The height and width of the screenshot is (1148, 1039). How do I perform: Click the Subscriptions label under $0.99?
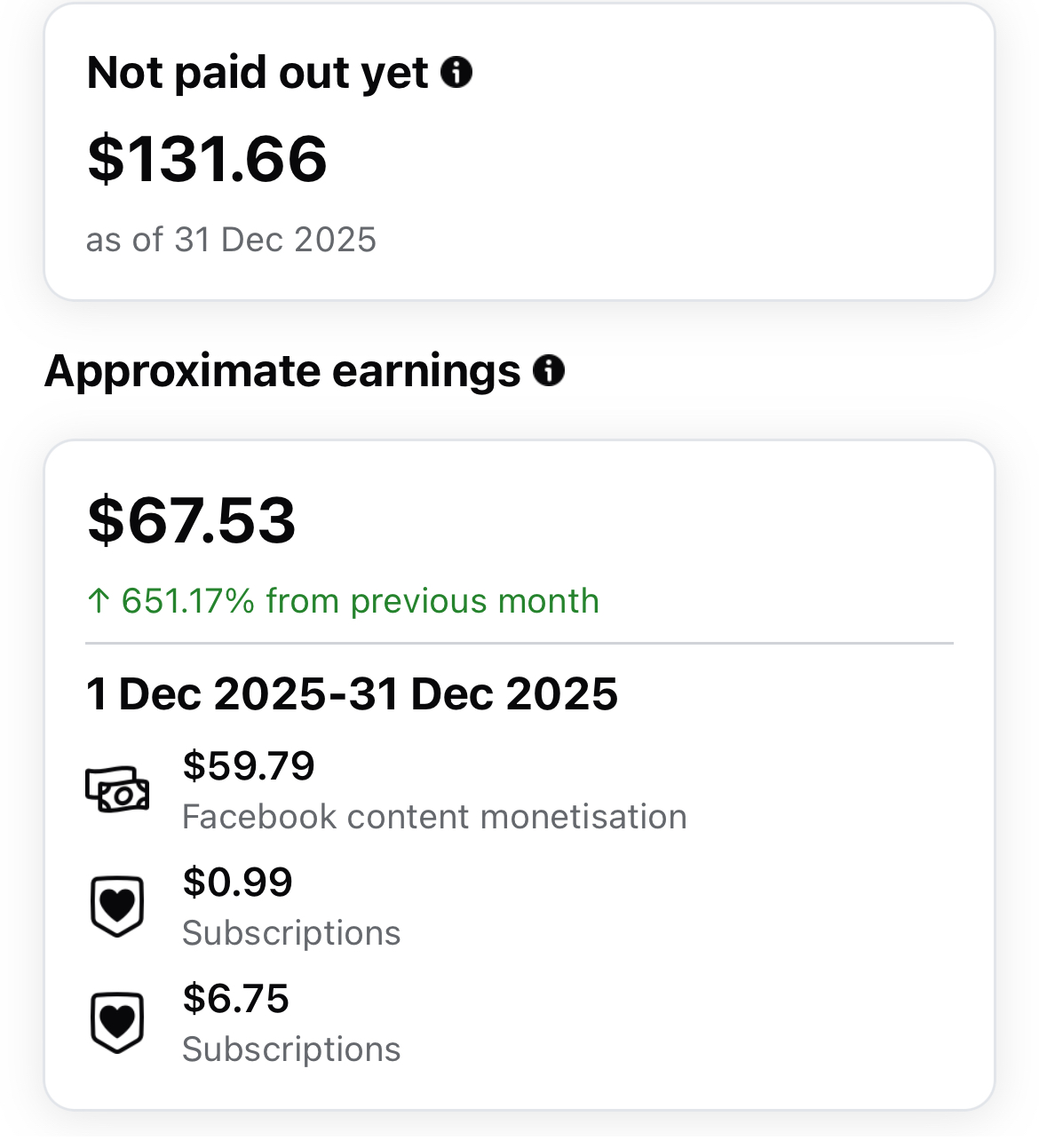point(291,933)
